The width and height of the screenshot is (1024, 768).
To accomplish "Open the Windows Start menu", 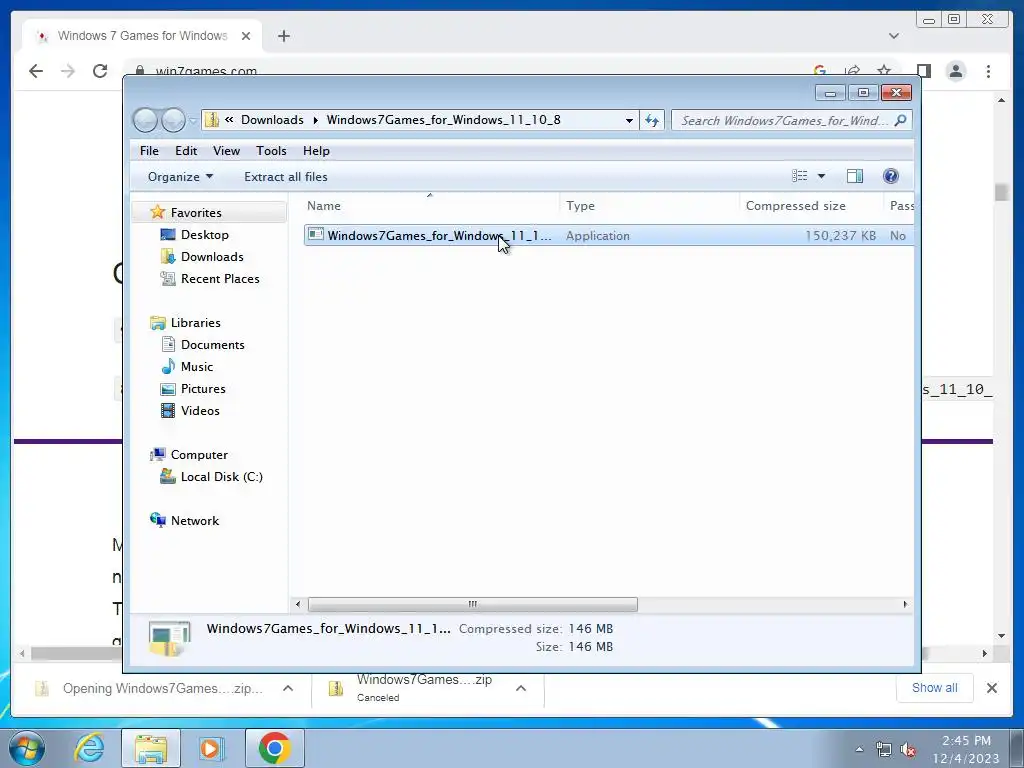I will (x=27, y=748).
